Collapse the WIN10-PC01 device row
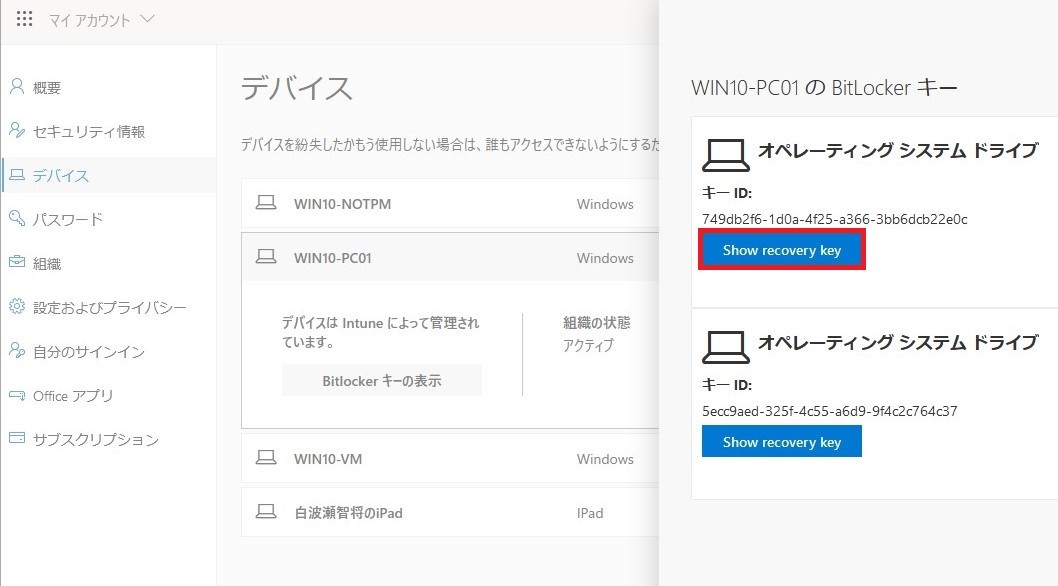Screen dimensions: 1058x586 click(450, 257)
